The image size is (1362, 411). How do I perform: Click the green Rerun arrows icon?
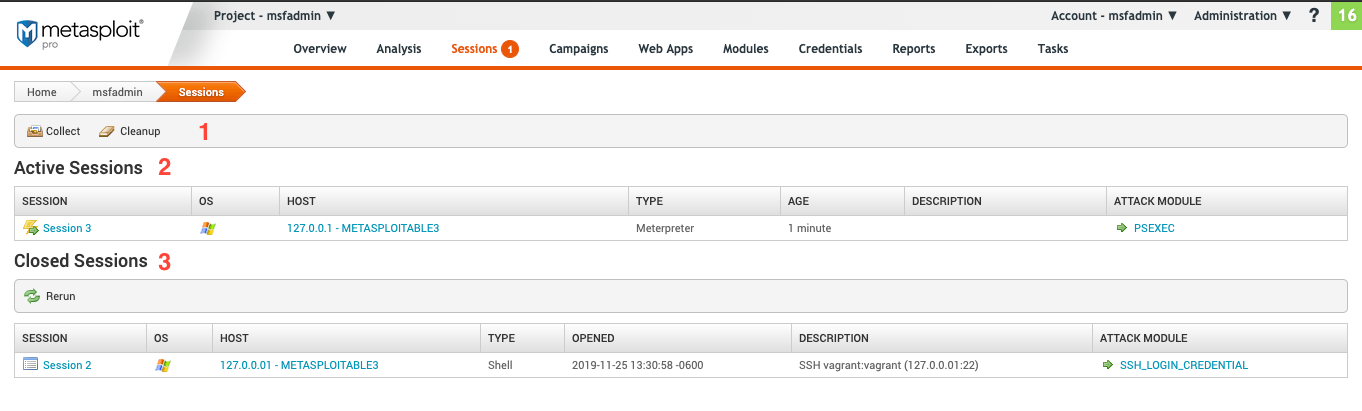[32, 296]
